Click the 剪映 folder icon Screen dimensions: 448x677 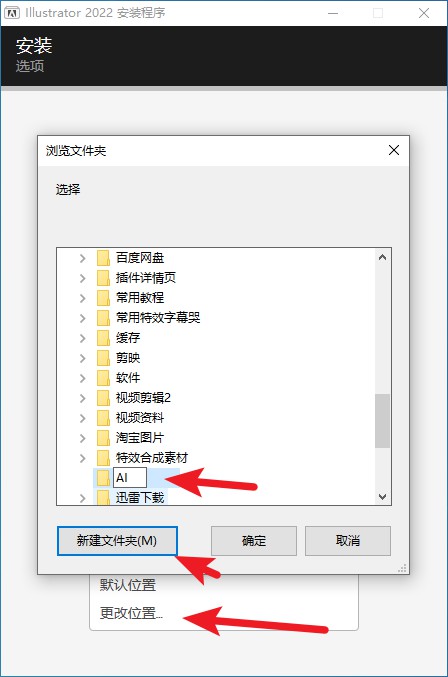pyautogui.click(x=103, y=357)
